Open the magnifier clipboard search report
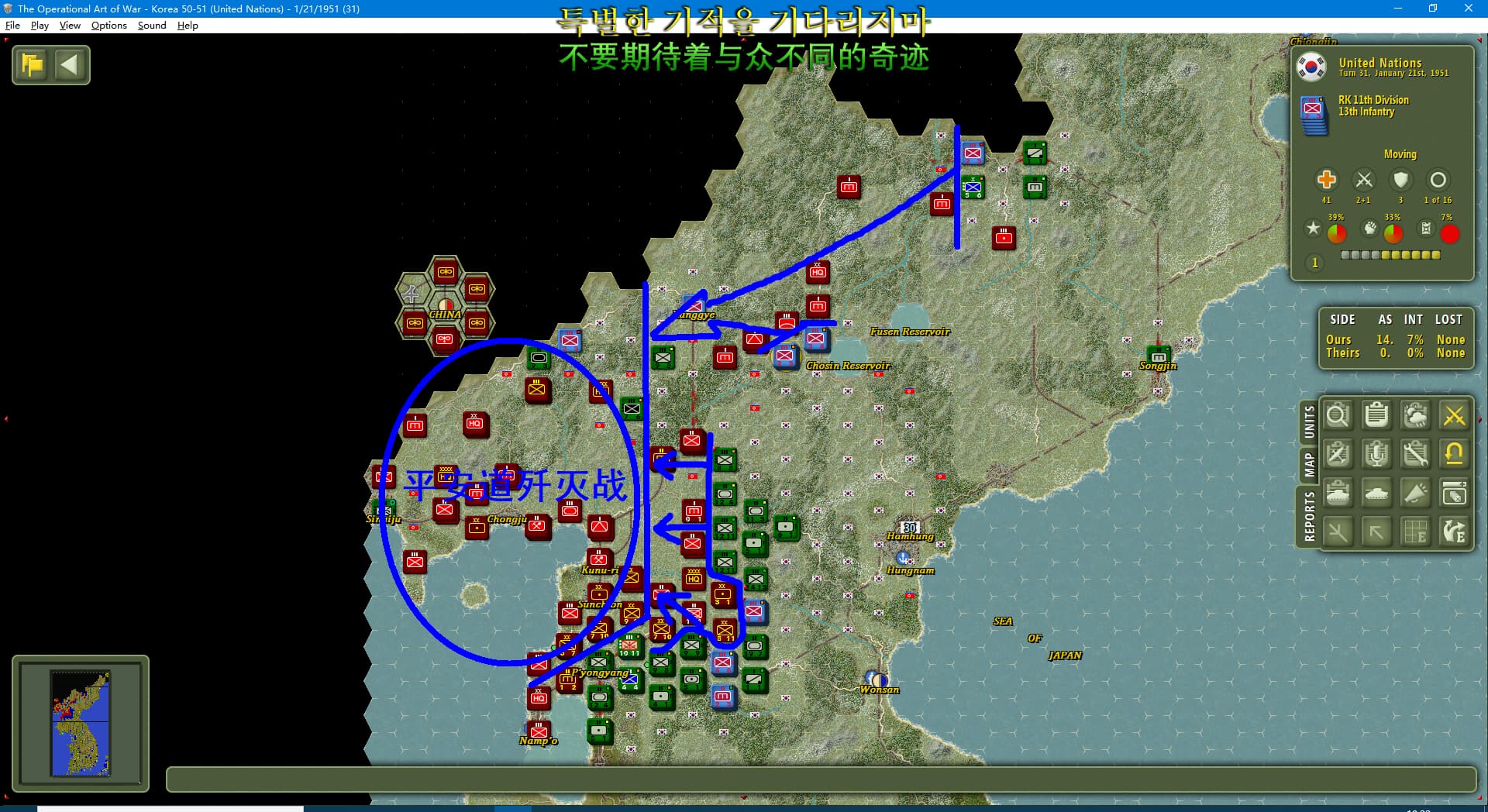 pyautogui.click(x=1338, y=416)
